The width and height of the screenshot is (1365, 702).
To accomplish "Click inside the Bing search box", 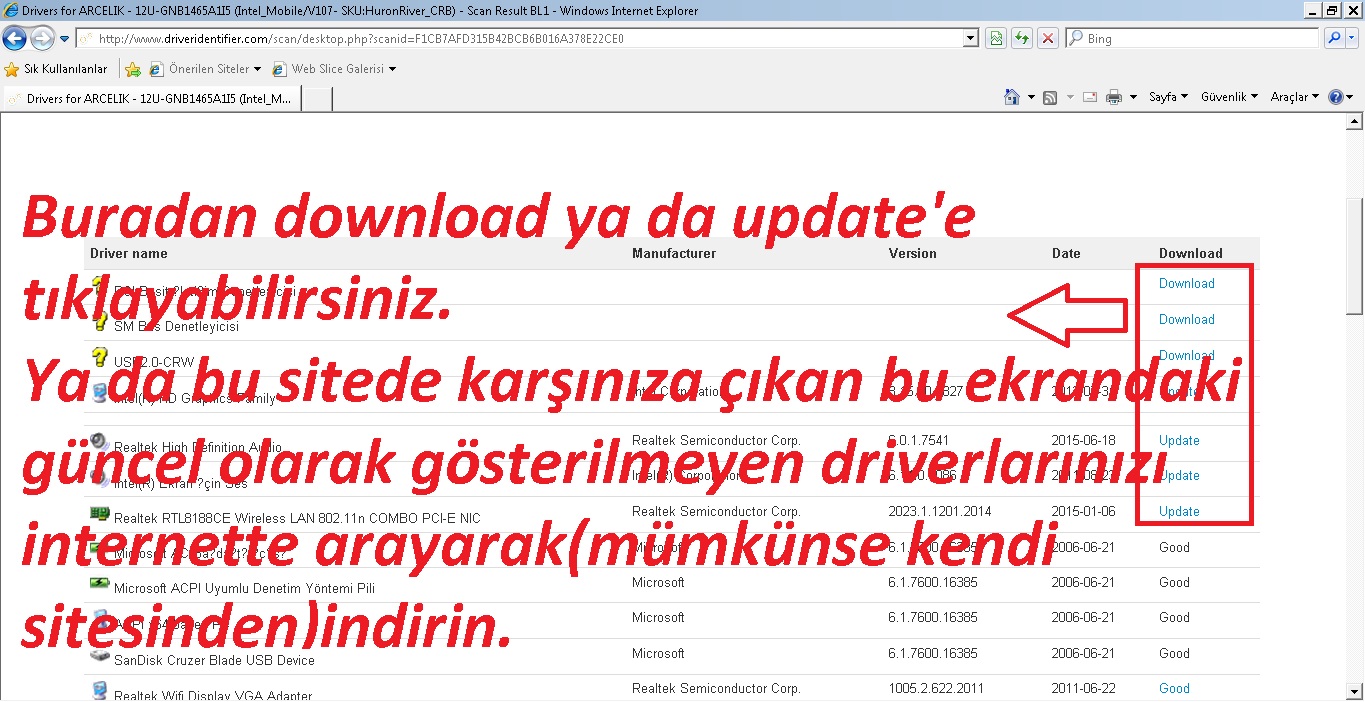I will 1200,39.
